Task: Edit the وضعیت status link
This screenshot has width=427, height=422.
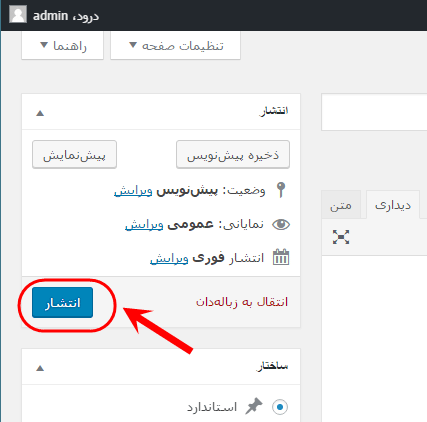Action: (133, 191)
